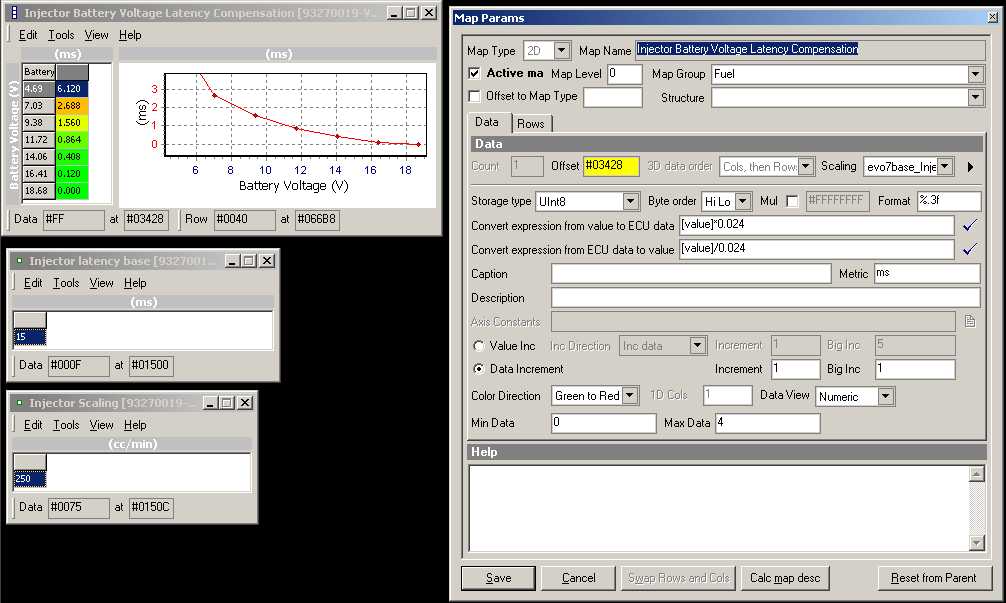The height and width of the screenshot is (603, 1006).
Task: Click the arrow icon right of Scaling dropdown
Action: [x=970, y=167]
